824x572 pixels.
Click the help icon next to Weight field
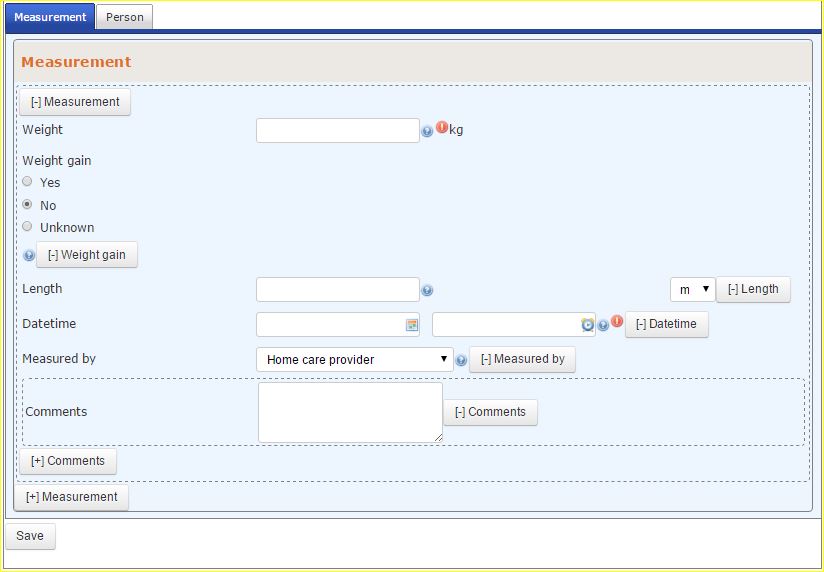(x=427, y=131)
